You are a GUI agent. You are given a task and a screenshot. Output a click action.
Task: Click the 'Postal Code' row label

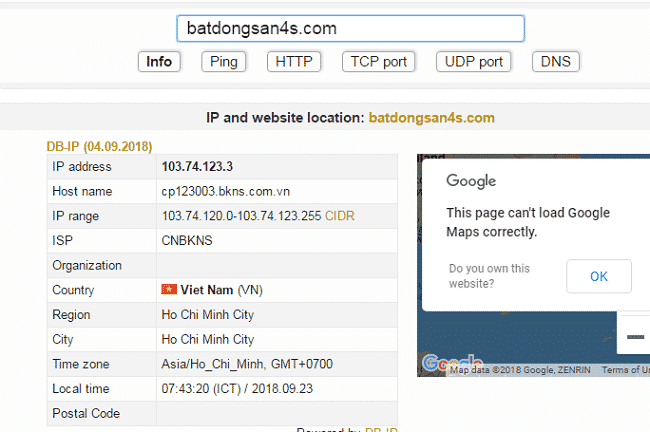point(86,413)
